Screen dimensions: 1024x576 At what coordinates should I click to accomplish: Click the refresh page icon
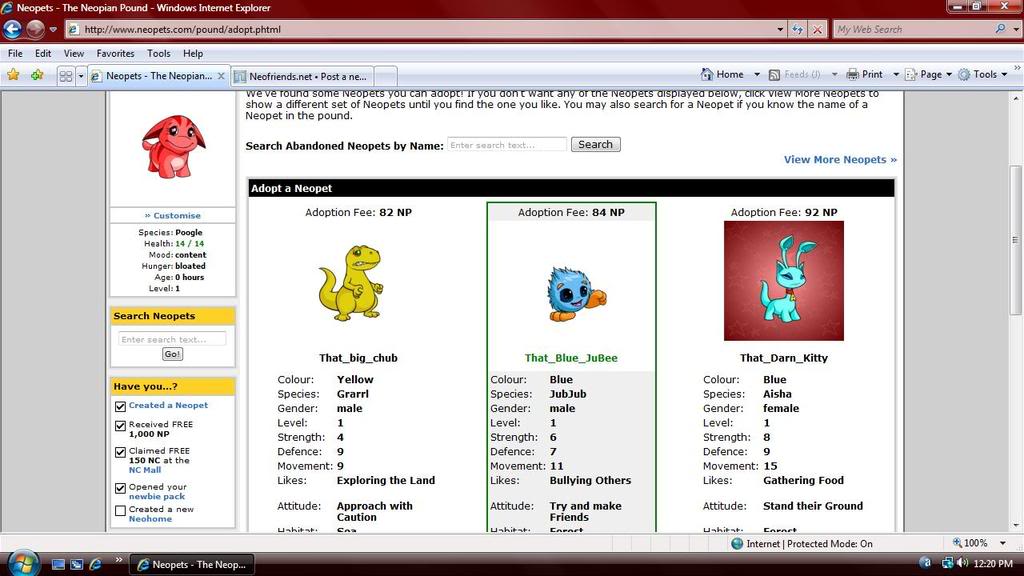pos(798,30)
